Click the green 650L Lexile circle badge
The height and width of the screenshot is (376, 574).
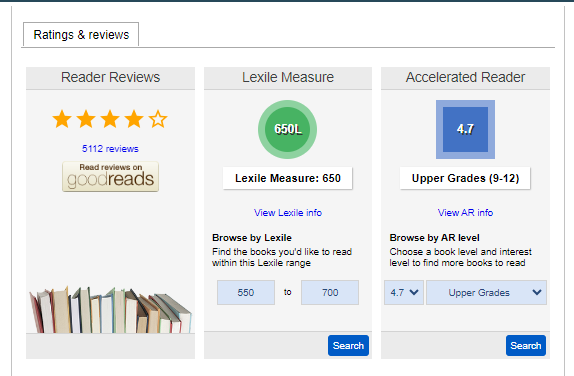288,130
